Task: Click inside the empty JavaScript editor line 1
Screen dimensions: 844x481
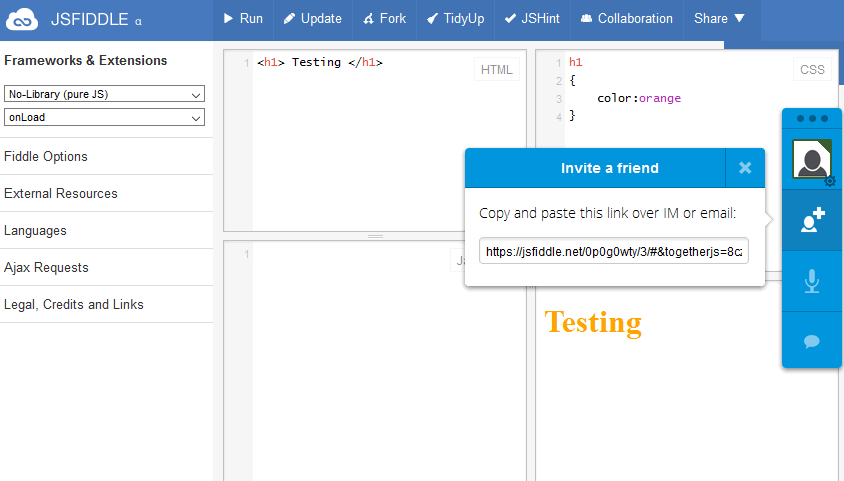Action: pyautogui.click(x=355, y=254)
